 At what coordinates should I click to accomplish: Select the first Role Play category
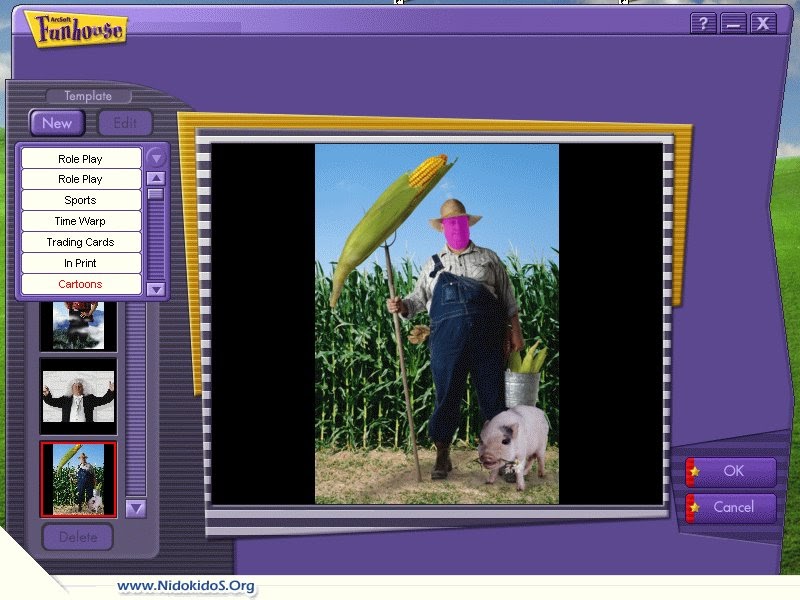tap(81, 159)
